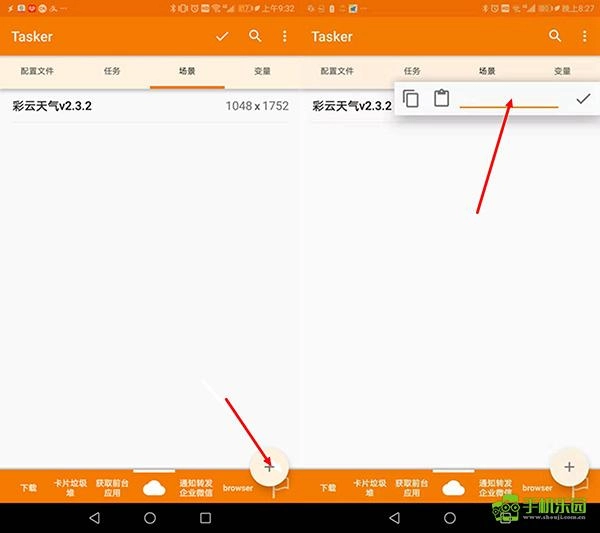600x533 pixels.
Task: Select the 变量 tab on left screen
Action: pos(262,72)
